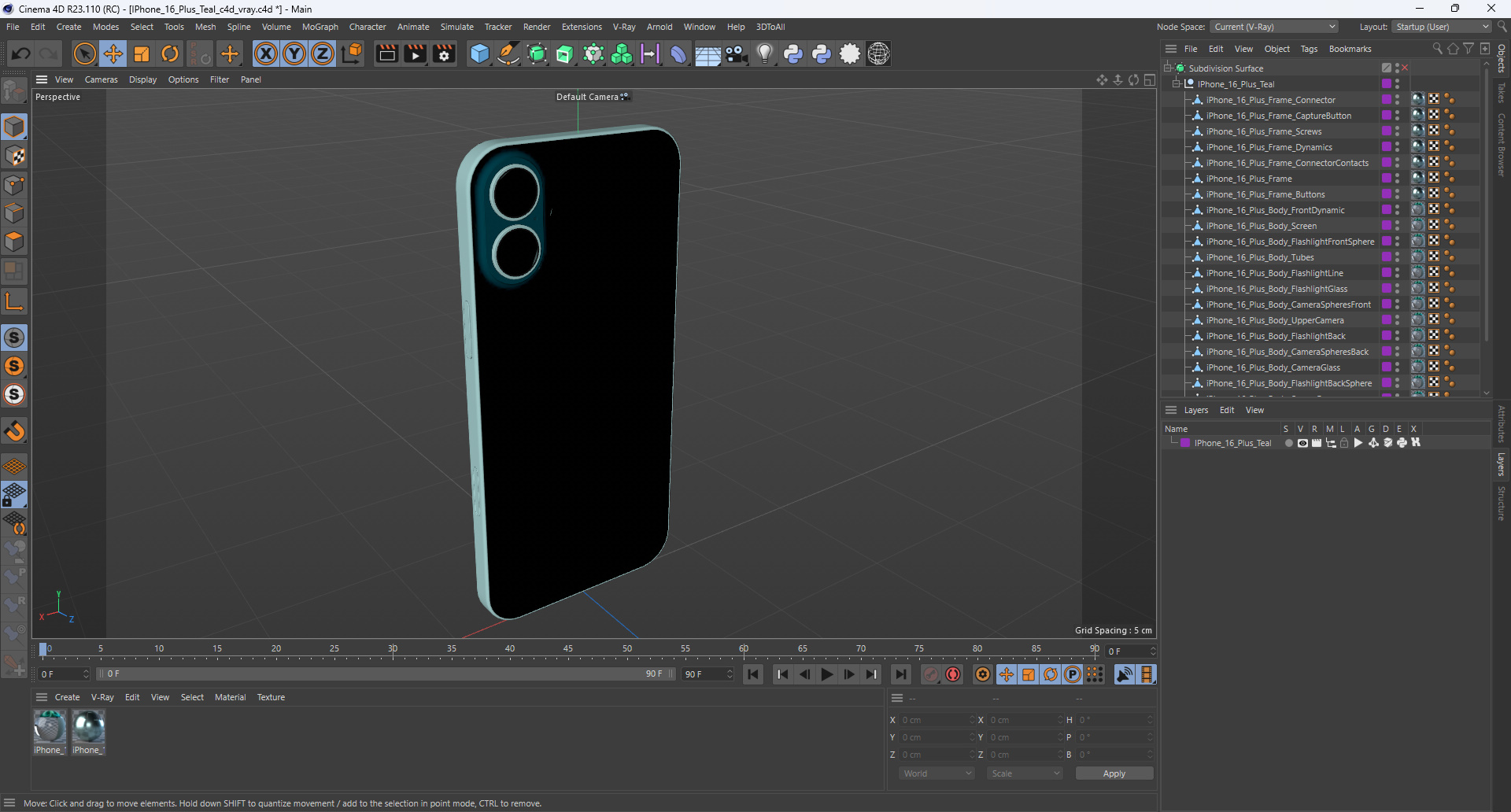Switch to Texture mode checkered cube

click(x=14, y=156)
